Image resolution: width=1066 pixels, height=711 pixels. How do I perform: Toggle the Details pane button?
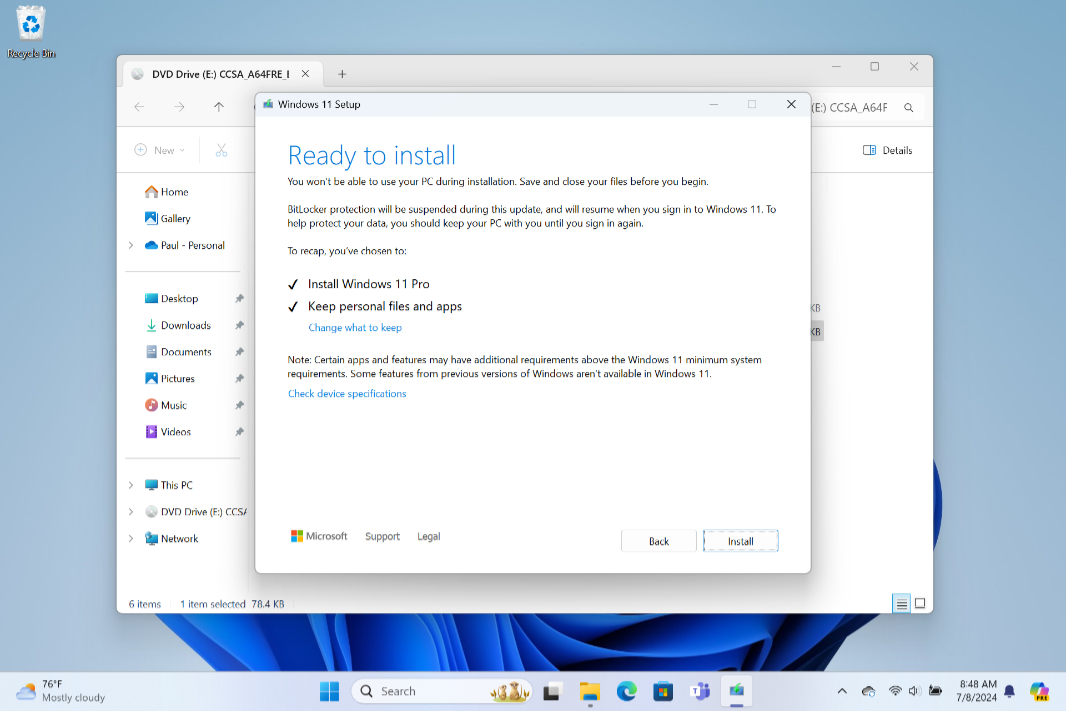pos(887,150)
